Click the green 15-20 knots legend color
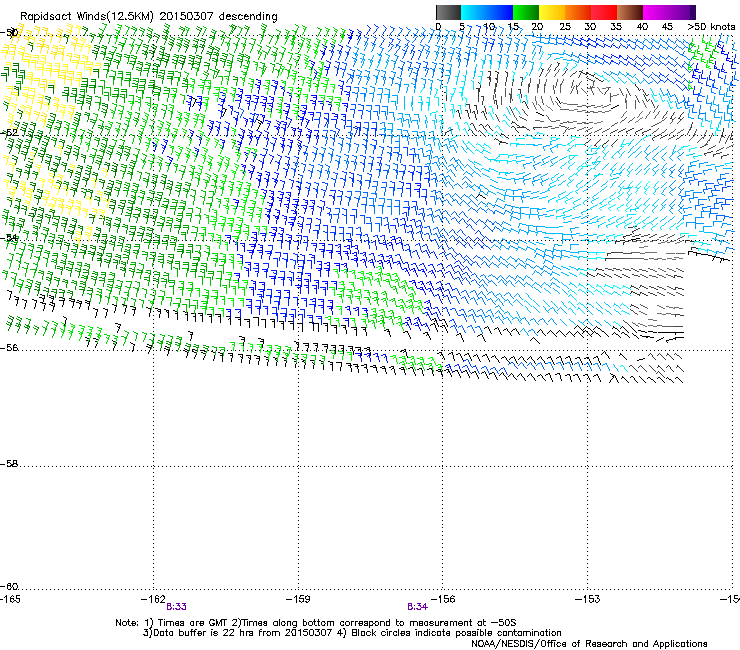The width and height of the screenshot is (740, 650). [x=526, y=12]
